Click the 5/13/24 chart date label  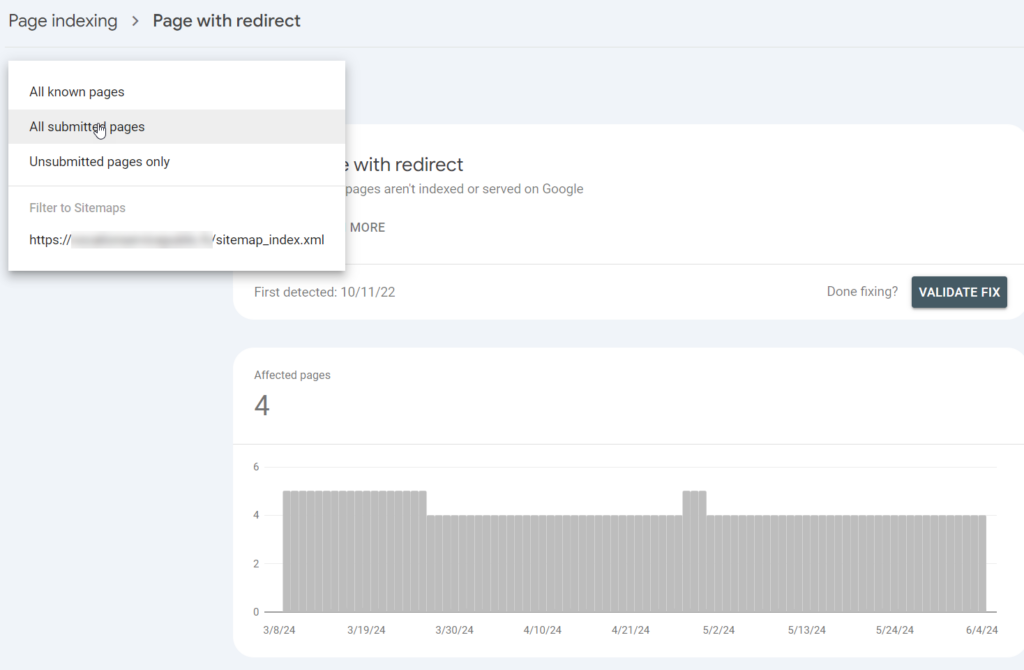[x=807, y=630]
